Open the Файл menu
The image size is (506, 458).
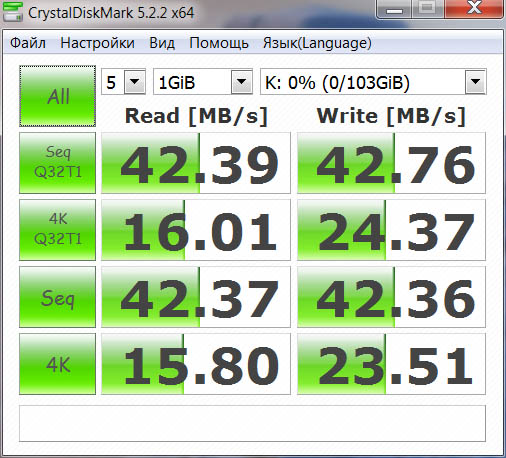(28, 43)
